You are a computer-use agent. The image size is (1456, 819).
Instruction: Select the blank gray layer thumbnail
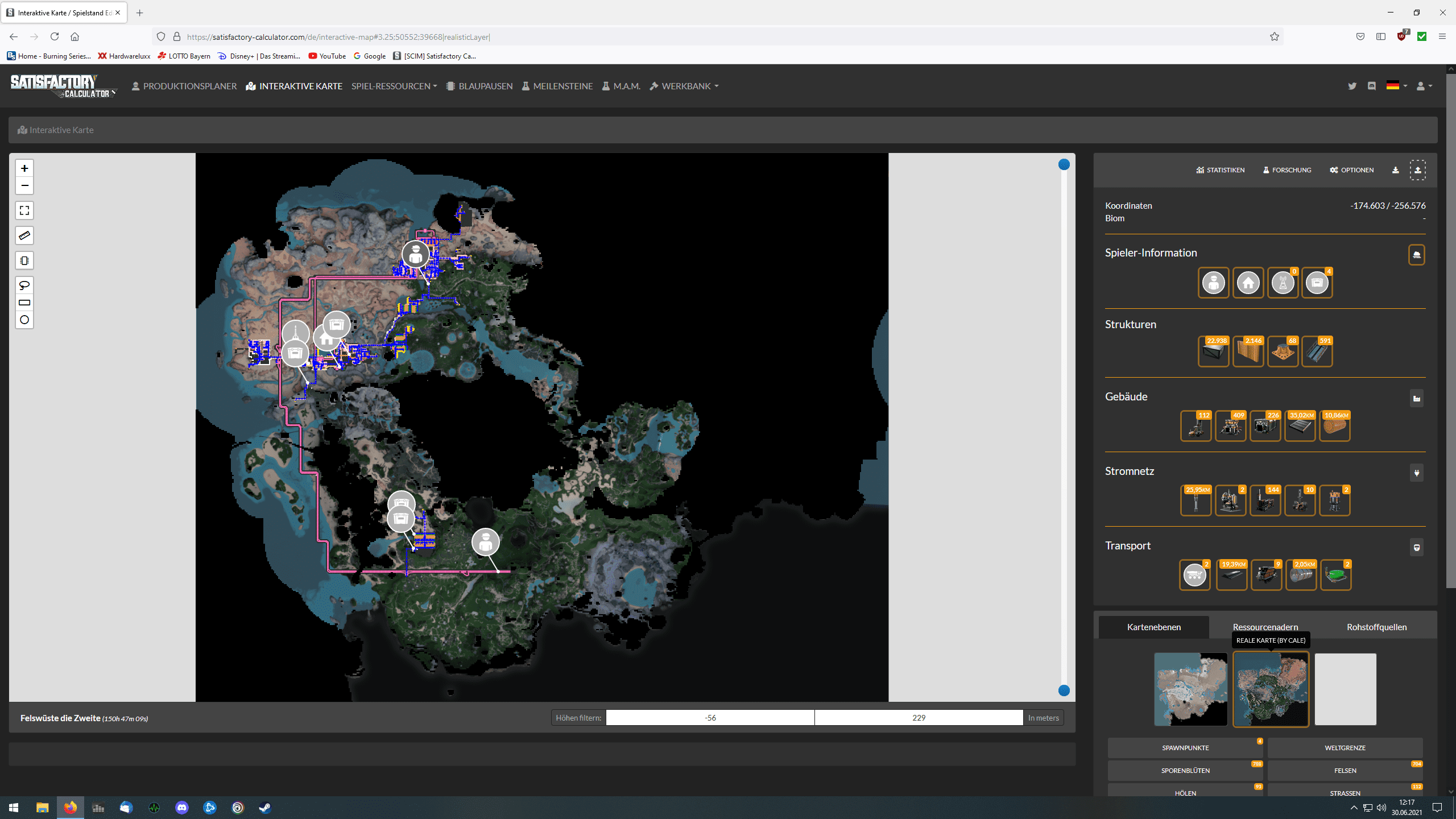point(1345,689)
